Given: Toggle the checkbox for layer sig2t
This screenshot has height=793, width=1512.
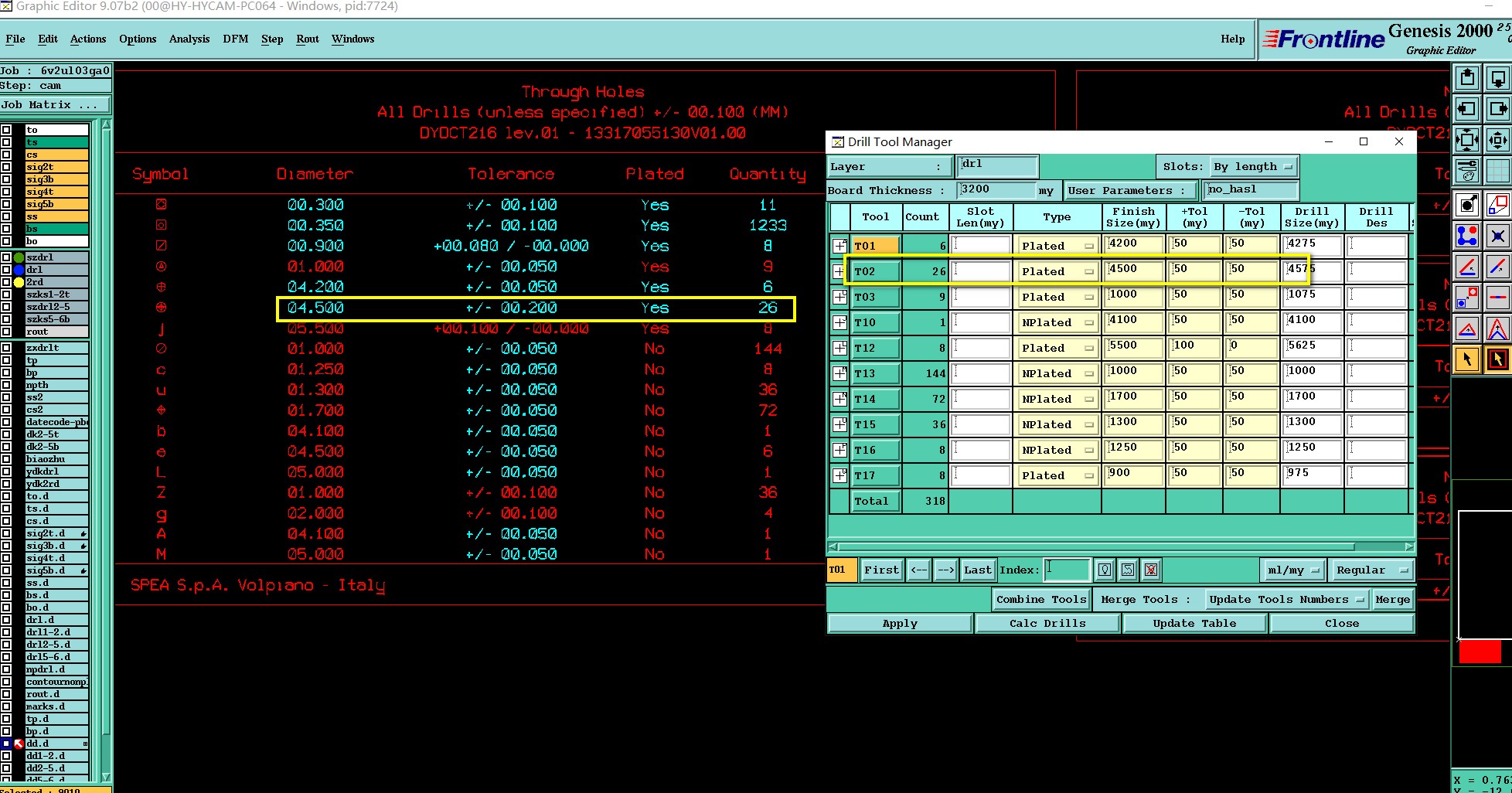Looking at the screenshot, I should (x=6, y=167).
